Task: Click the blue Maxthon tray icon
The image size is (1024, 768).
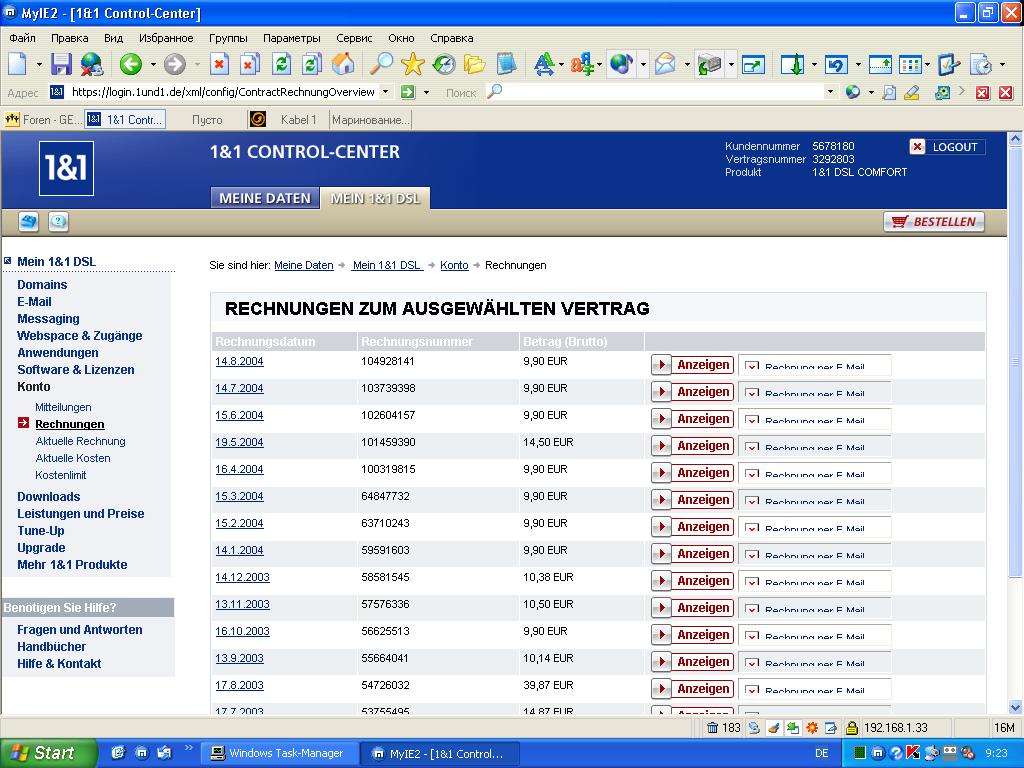Action: pyautogui.click(x=878, y=753)
